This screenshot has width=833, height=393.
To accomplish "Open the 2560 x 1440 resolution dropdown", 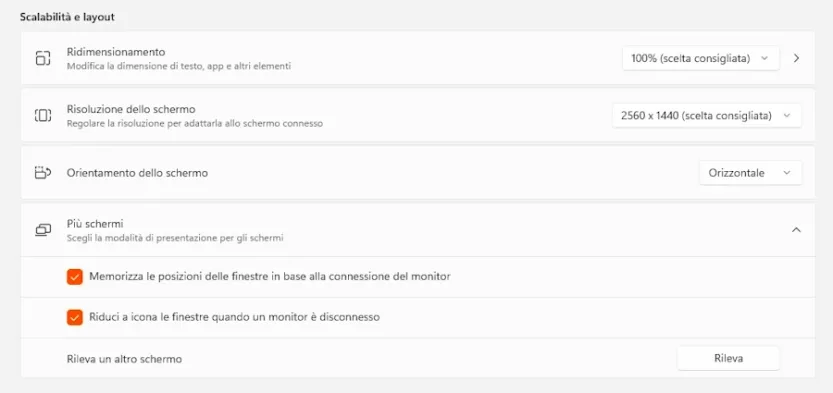I will point(706,115).
